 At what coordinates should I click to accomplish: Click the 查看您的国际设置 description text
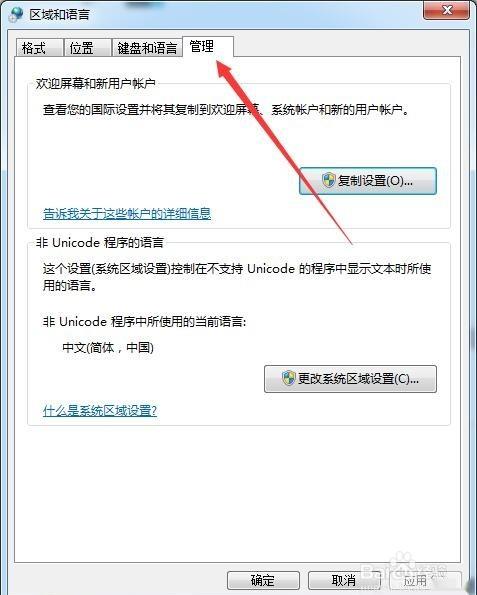[x=226, y=110]
